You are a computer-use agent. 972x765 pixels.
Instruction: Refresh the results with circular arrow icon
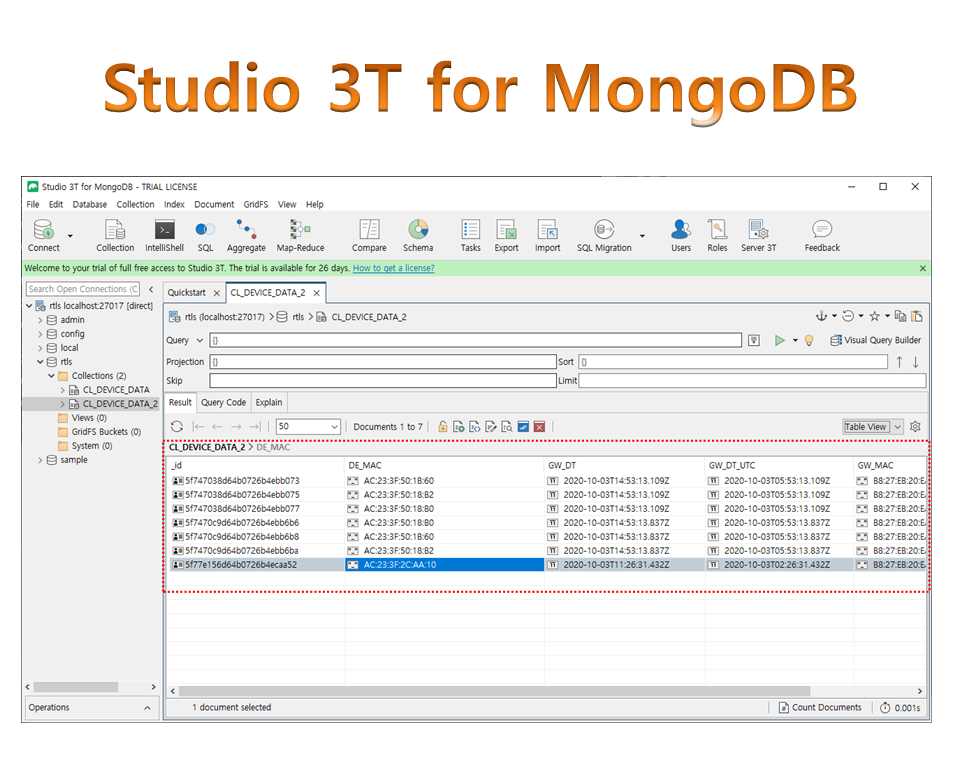(177, 427)
